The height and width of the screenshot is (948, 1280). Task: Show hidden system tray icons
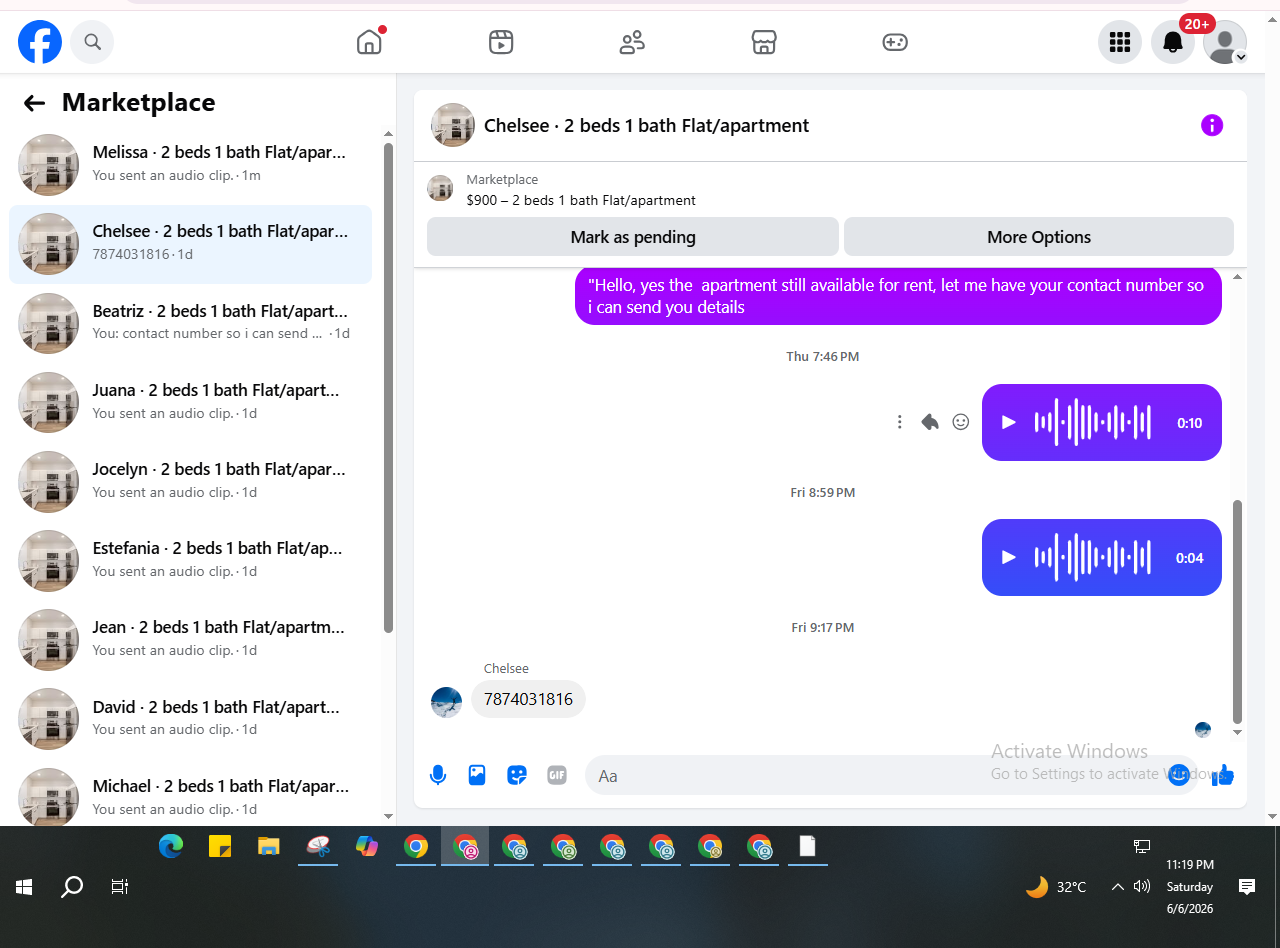pyautogui.click(x=1118, y=887)
